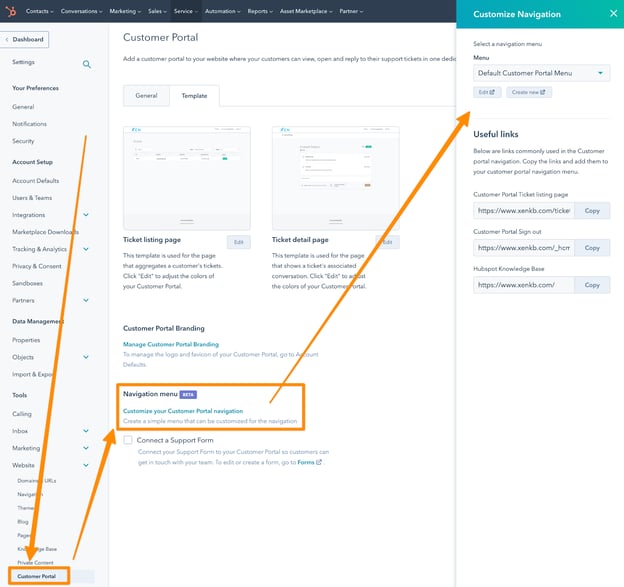Collapse the Website sidebar section
The width and height of the screenshot is (624, 587).
click(86, 465)
